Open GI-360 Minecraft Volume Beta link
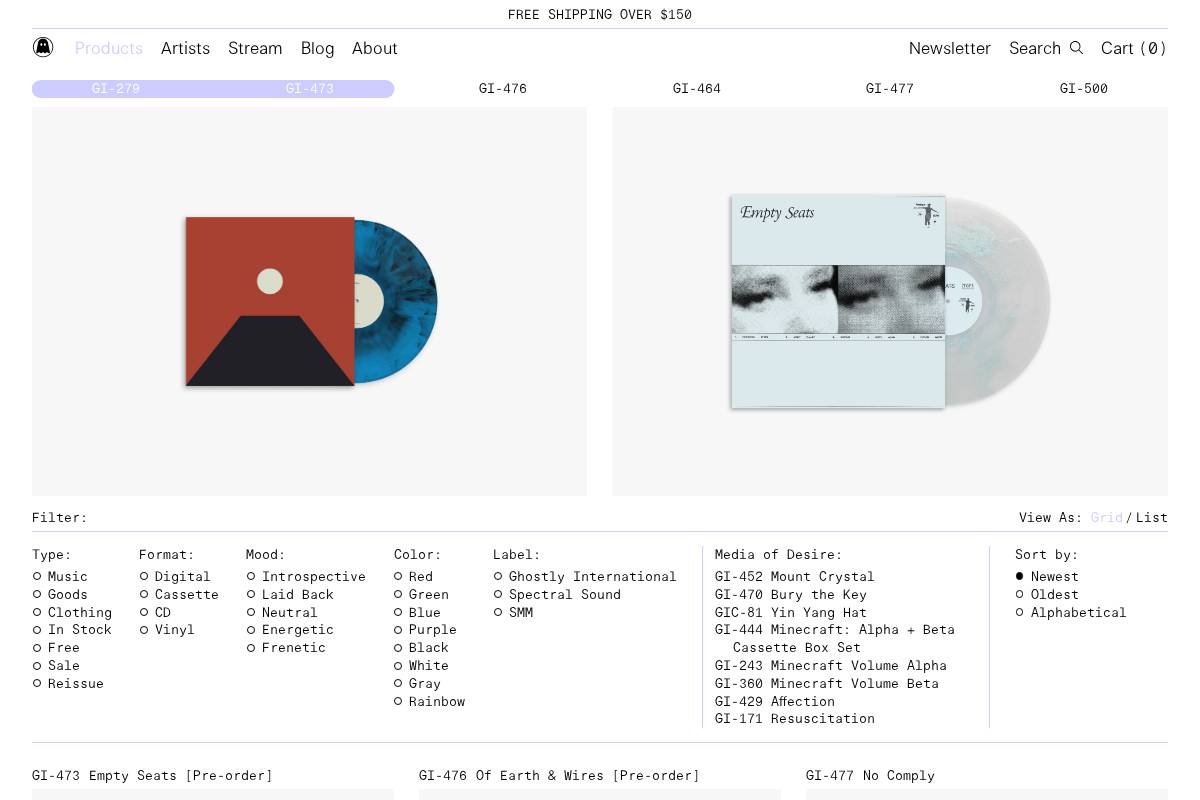This screenshot has width=1200, height=800. pos(827,684)
